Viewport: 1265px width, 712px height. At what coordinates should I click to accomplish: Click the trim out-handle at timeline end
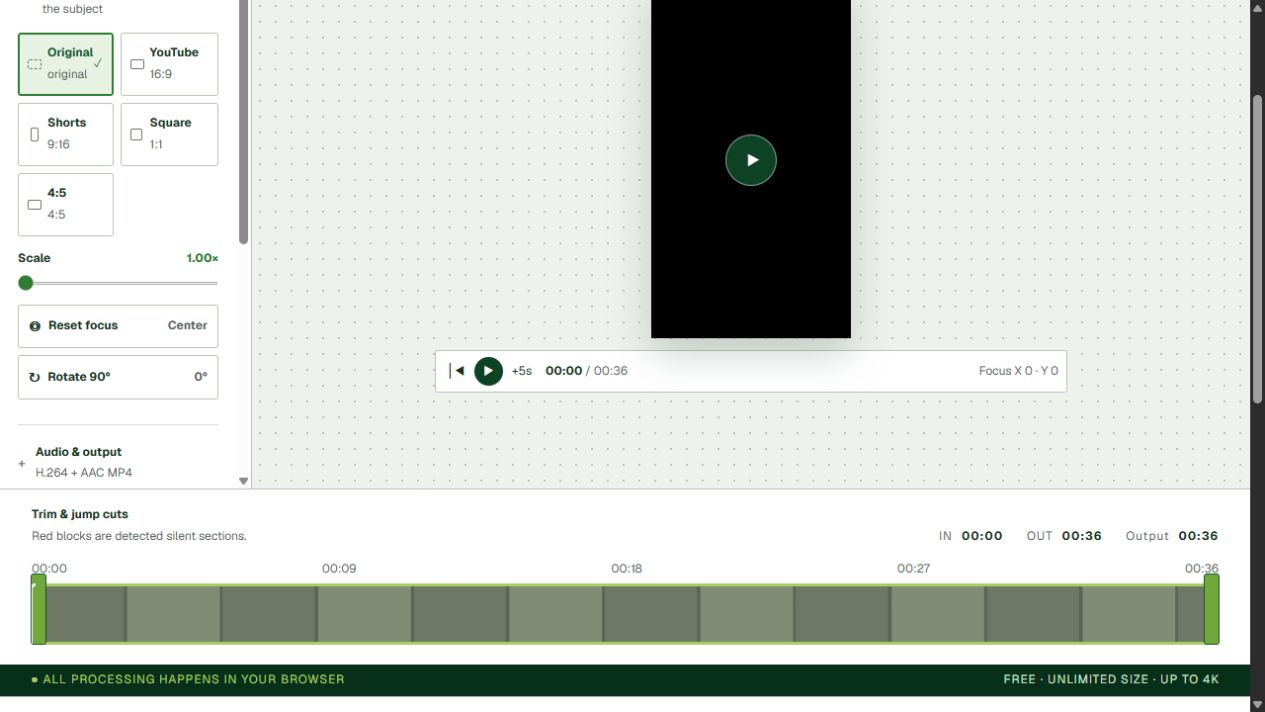pos(1211,609)
